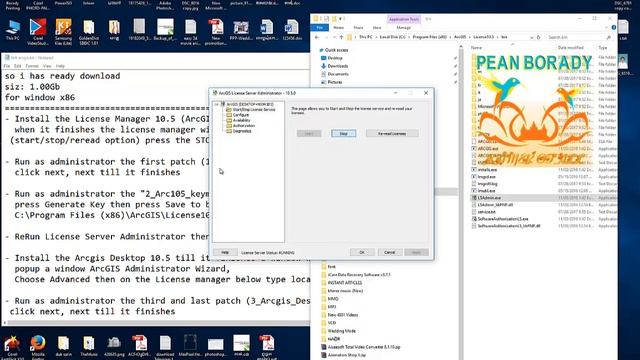Select lmgrd.exe in the file list
The image size is (640, 360).
(487, 177)
